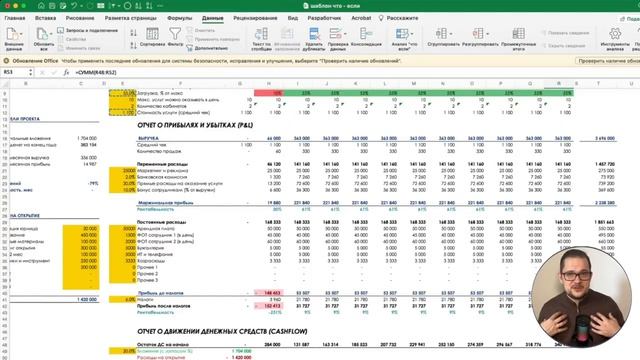Open Инструменты анализа gear icon

point(615,34)
